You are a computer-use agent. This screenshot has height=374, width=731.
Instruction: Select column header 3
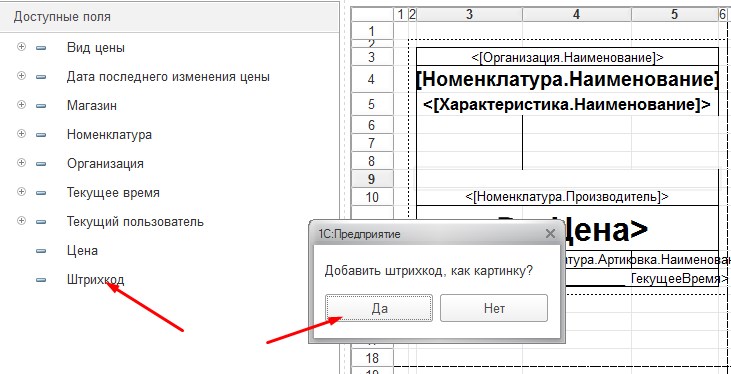(x=469, y=15)
